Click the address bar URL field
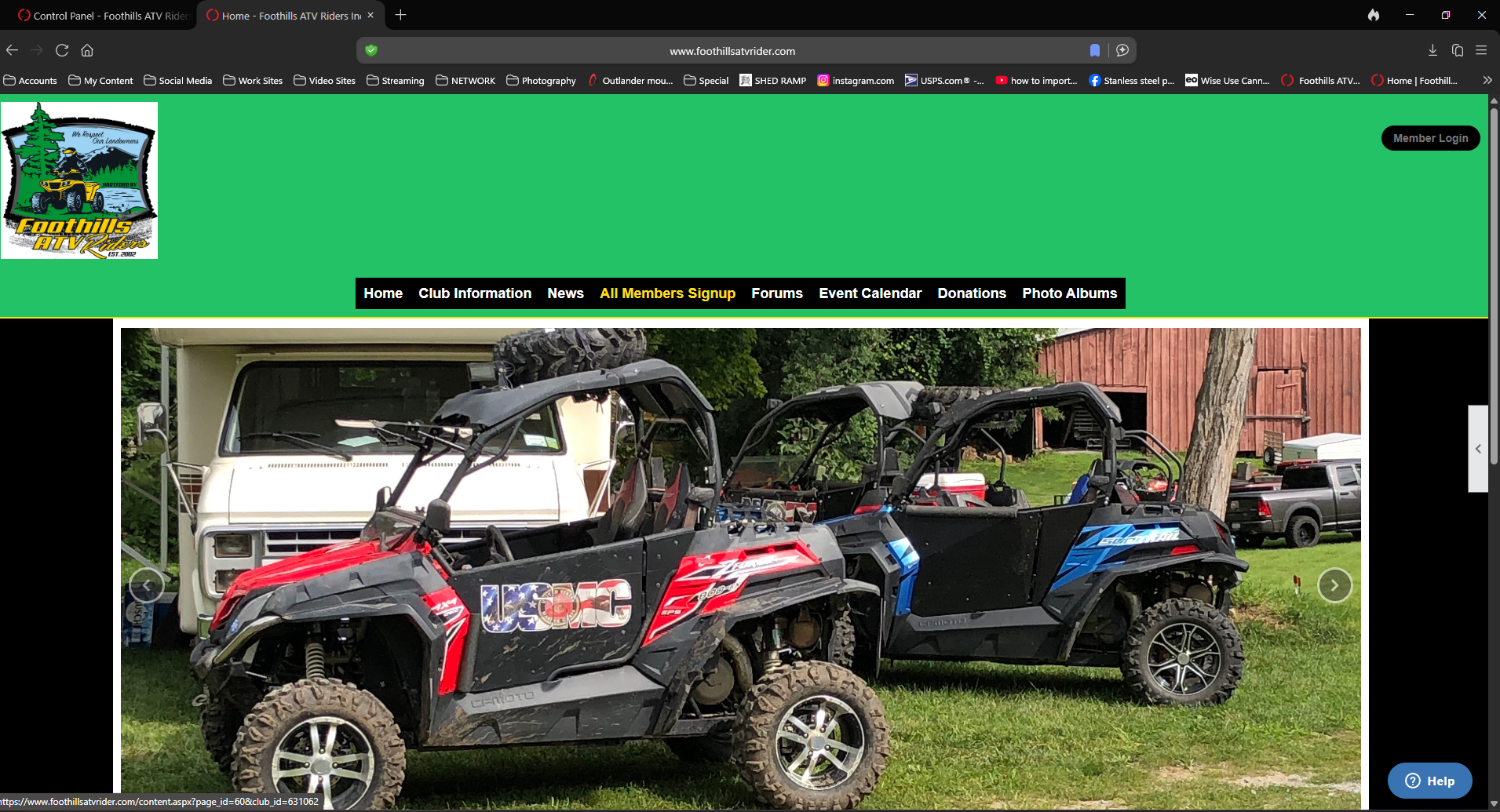 pos(732,50)
